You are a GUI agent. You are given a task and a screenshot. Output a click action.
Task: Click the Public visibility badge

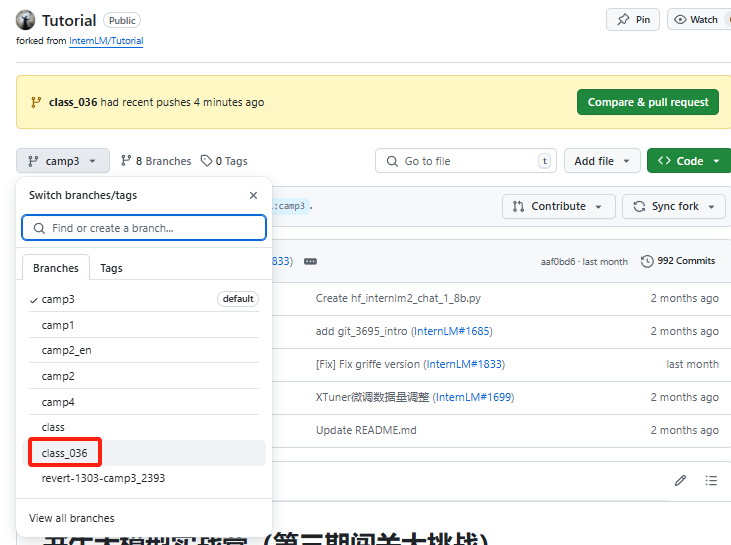(122, 21)
